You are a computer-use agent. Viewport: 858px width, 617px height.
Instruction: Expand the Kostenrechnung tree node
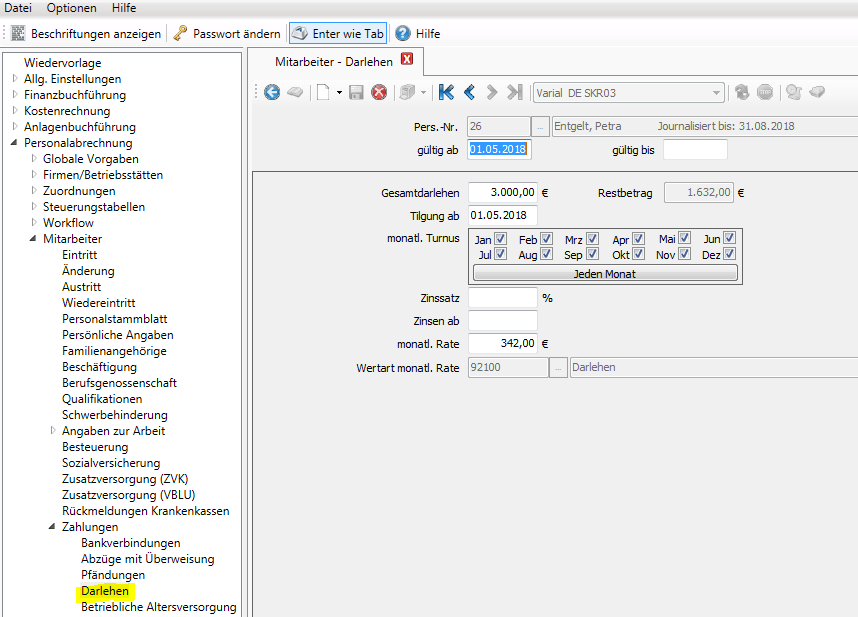point(15,110)
